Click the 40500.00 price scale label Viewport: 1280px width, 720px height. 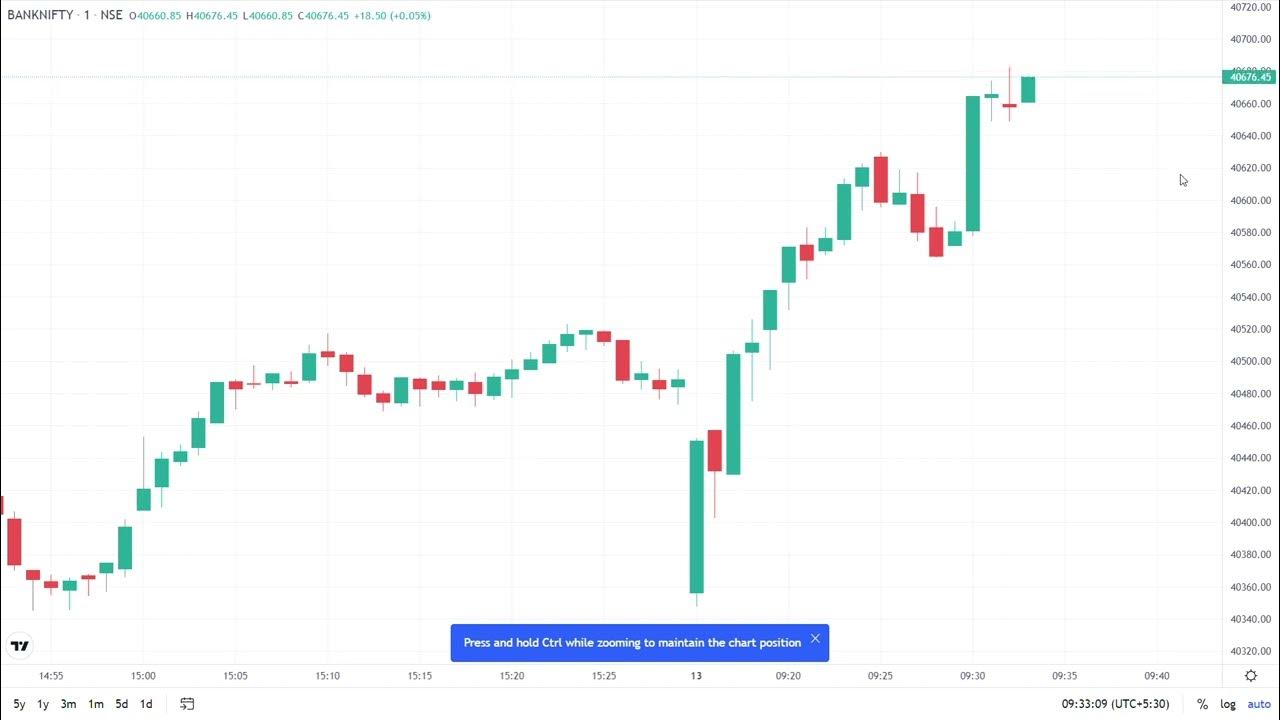click(x=1251, y=361)
